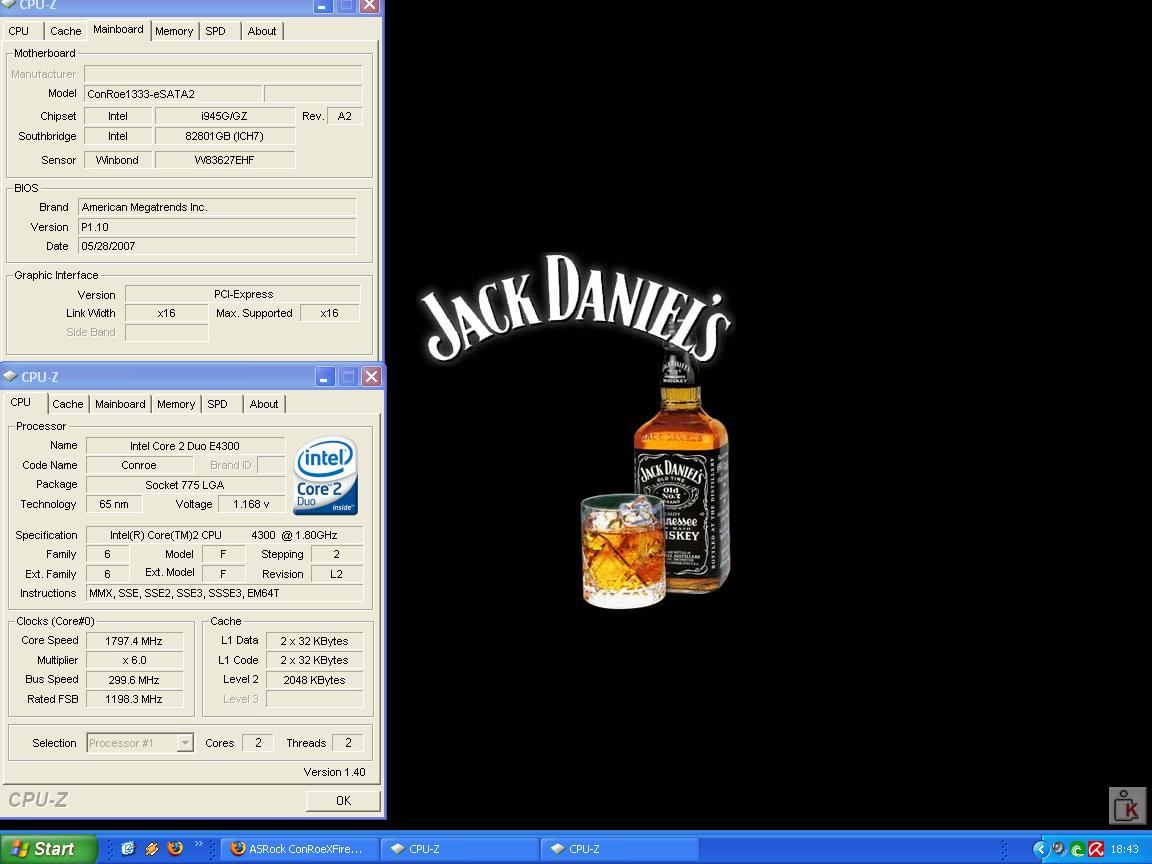Click the chipset value i945G/GZ

click(225, 116)
